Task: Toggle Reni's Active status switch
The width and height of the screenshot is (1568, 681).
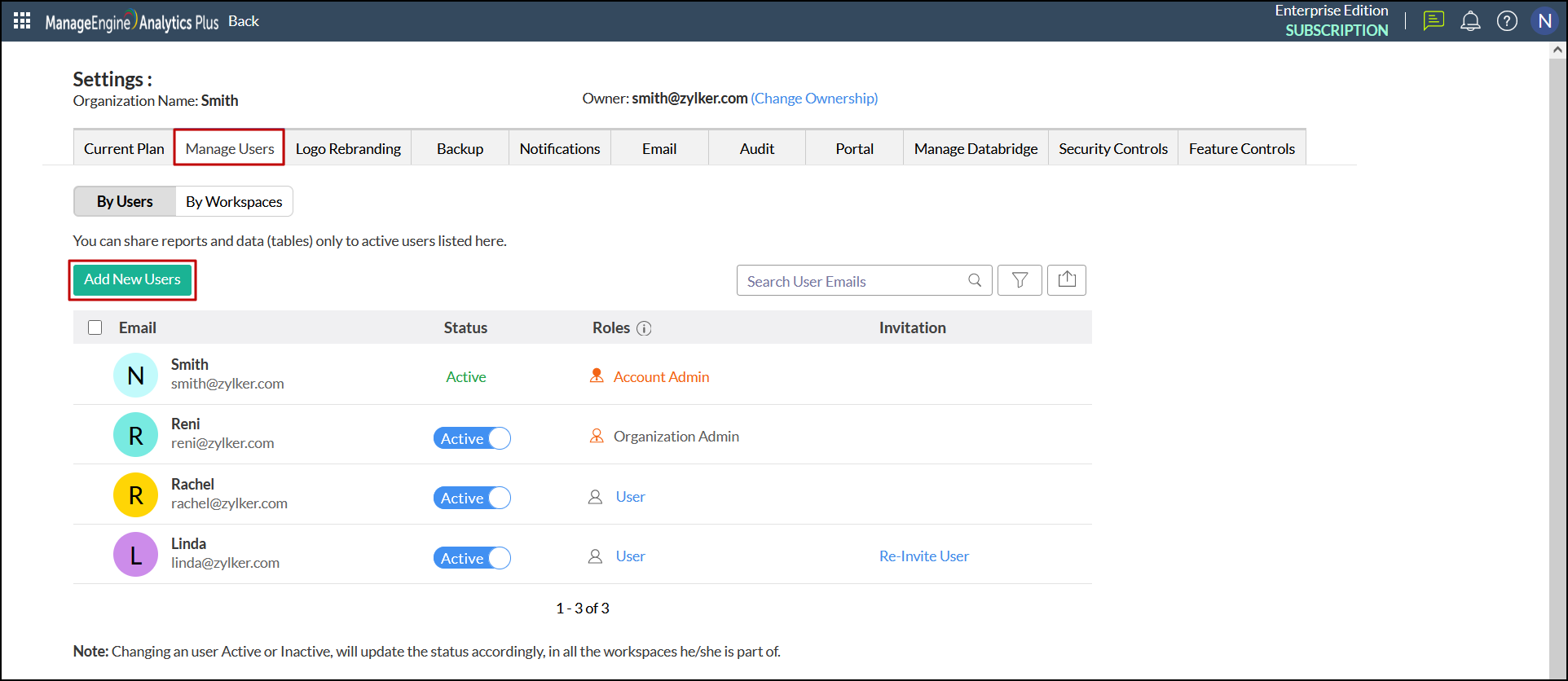Action: point(472,438)
